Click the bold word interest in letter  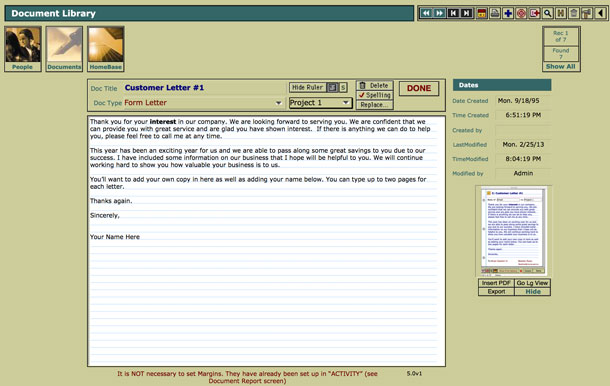click(x=163, y=122)
